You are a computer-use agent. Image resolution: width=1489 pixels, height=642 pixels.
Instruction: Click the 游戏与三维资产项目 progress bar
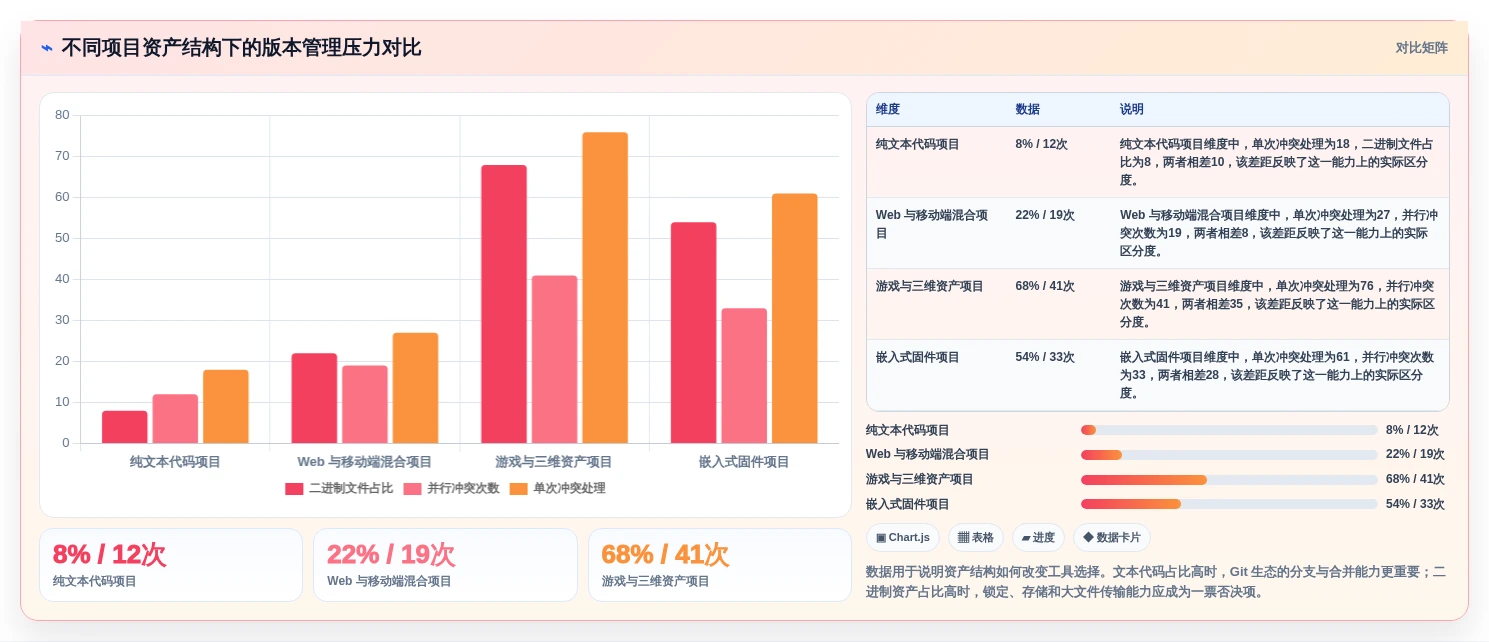pyautogui.click(x=1229, y=480)
